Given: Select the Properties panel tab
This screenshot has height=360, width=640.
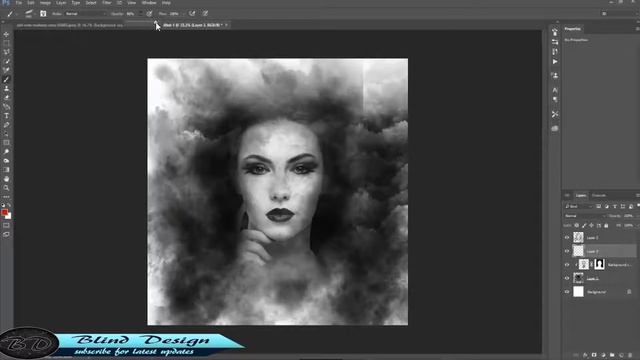Looking at the screenshot, I should tap(572, 29).
